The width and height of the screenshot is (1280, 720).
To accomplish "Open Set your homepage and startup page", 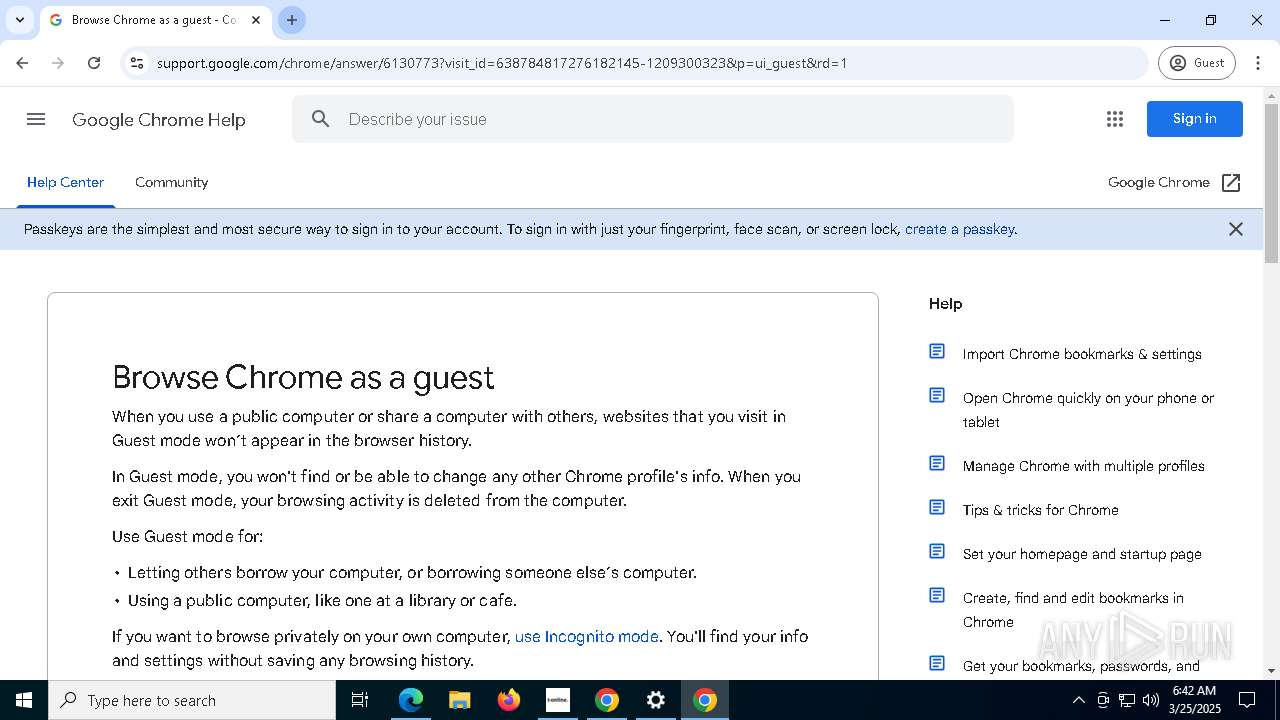I will coord(1082,554).
